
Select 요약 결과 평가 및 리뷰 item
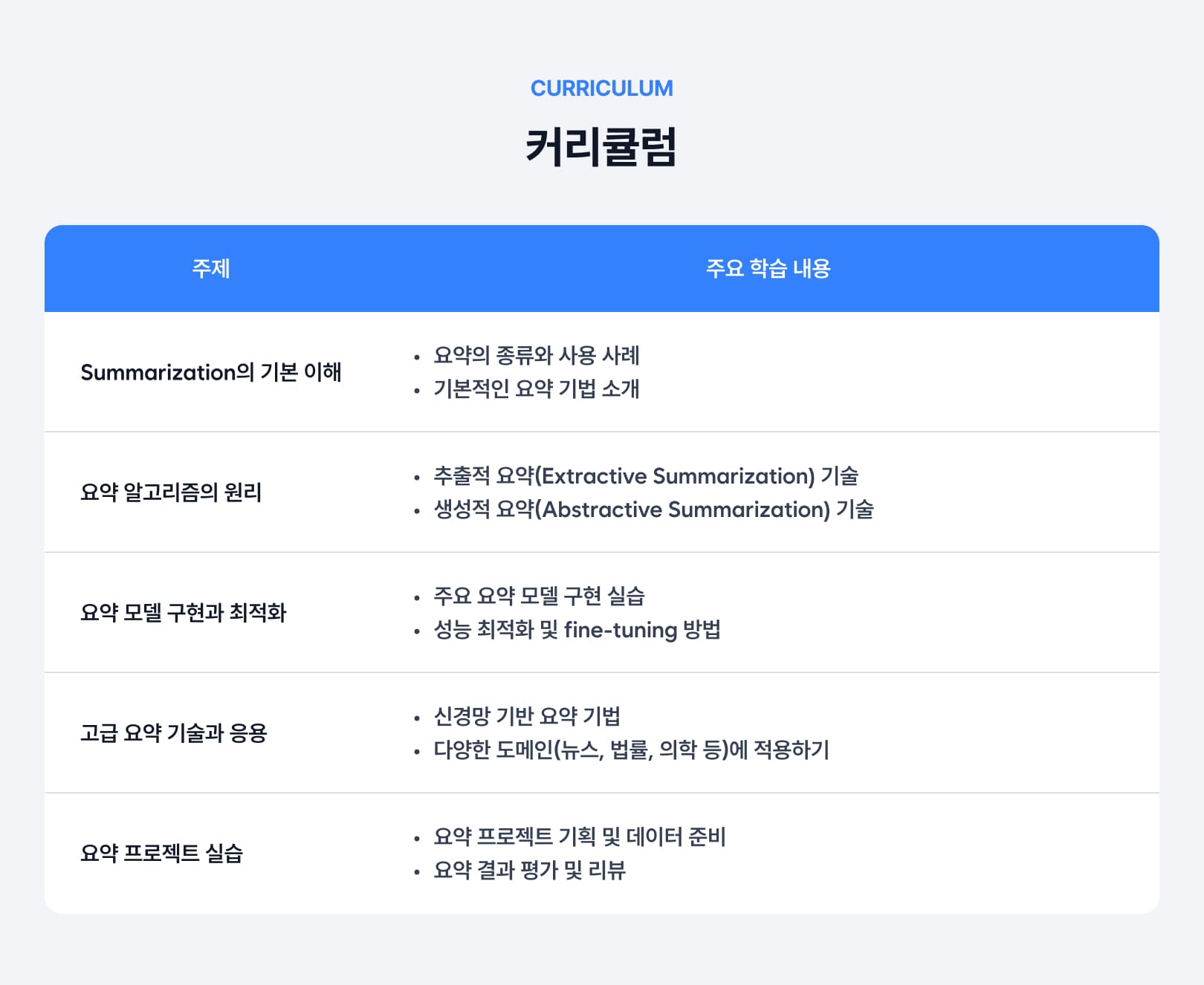(x=530, y=870)
